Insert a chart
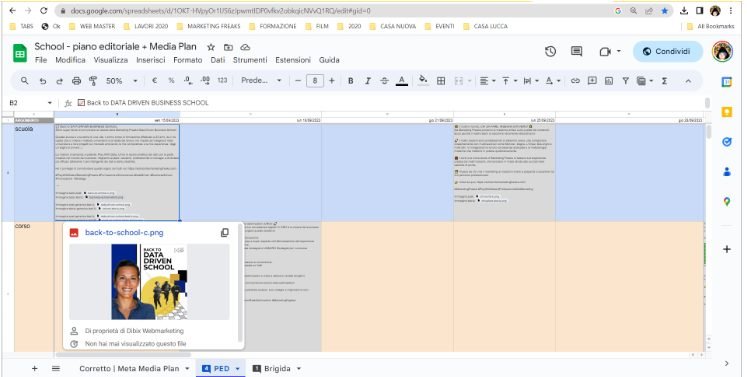The image size is (747, 377). click(609, 81)
